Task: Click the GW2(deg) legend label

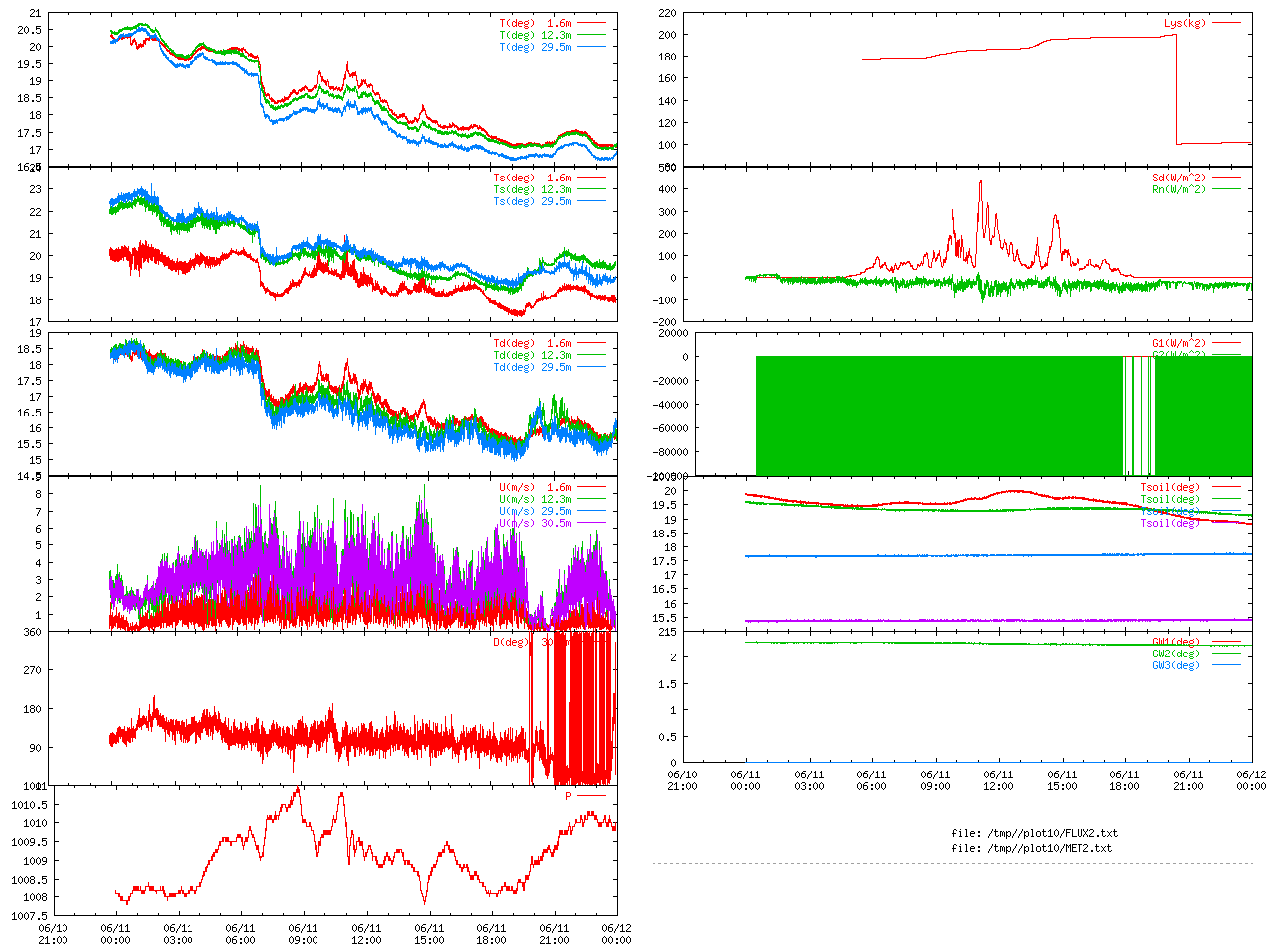Action: [x=1176, y=654]
